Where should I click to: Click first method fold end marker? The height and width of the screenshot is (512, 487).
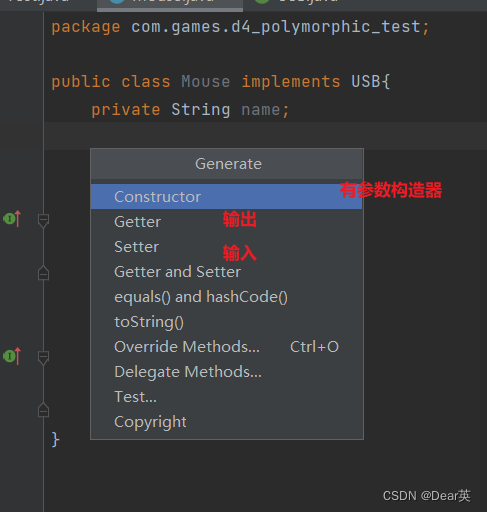(43, 273)
